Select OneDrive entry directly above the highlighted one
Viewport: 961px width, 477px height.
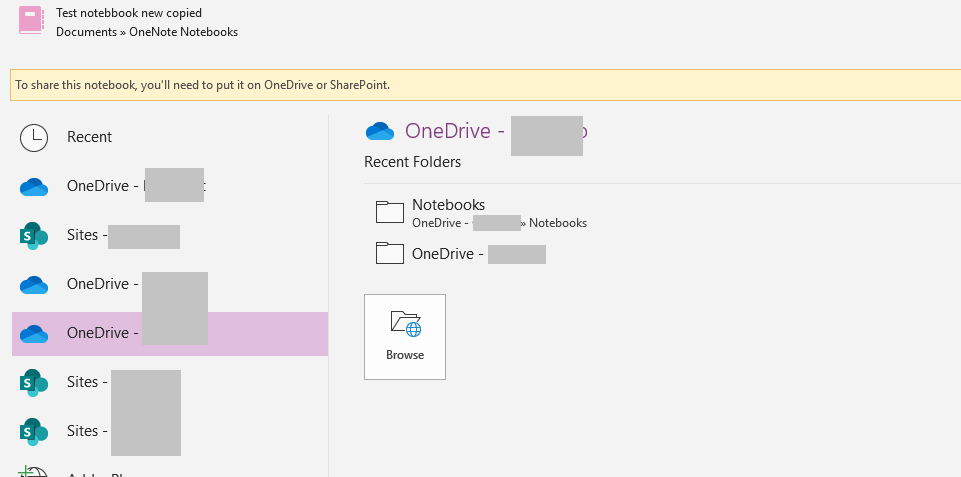170,284
